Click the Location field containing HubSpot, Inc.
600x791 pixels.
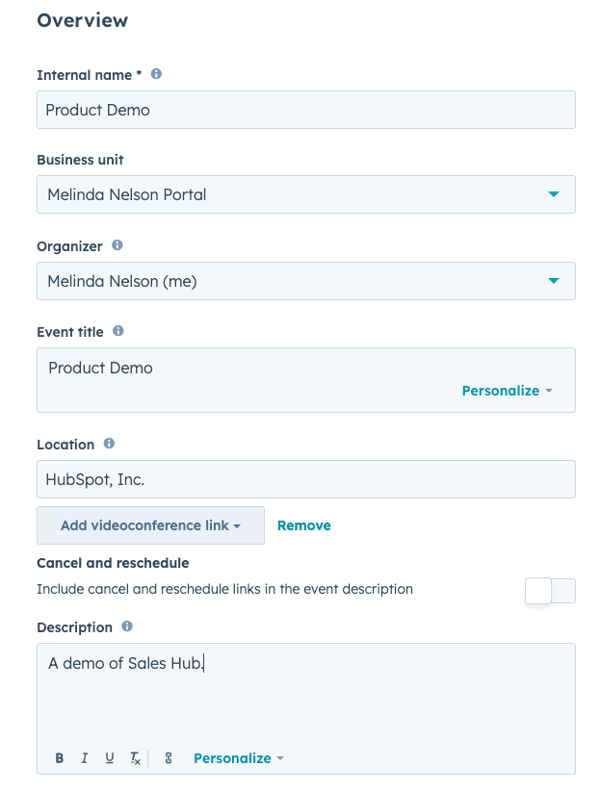click(x=306, y=479)
